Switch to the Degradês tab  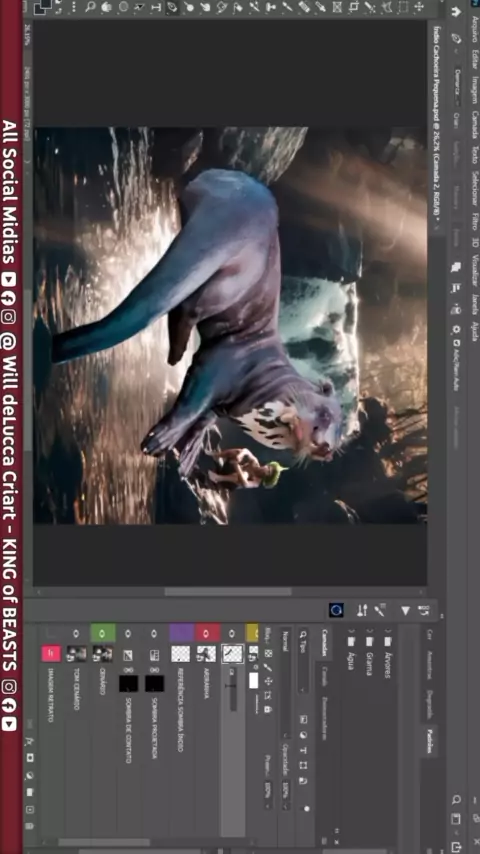click(x=429, y=704)
